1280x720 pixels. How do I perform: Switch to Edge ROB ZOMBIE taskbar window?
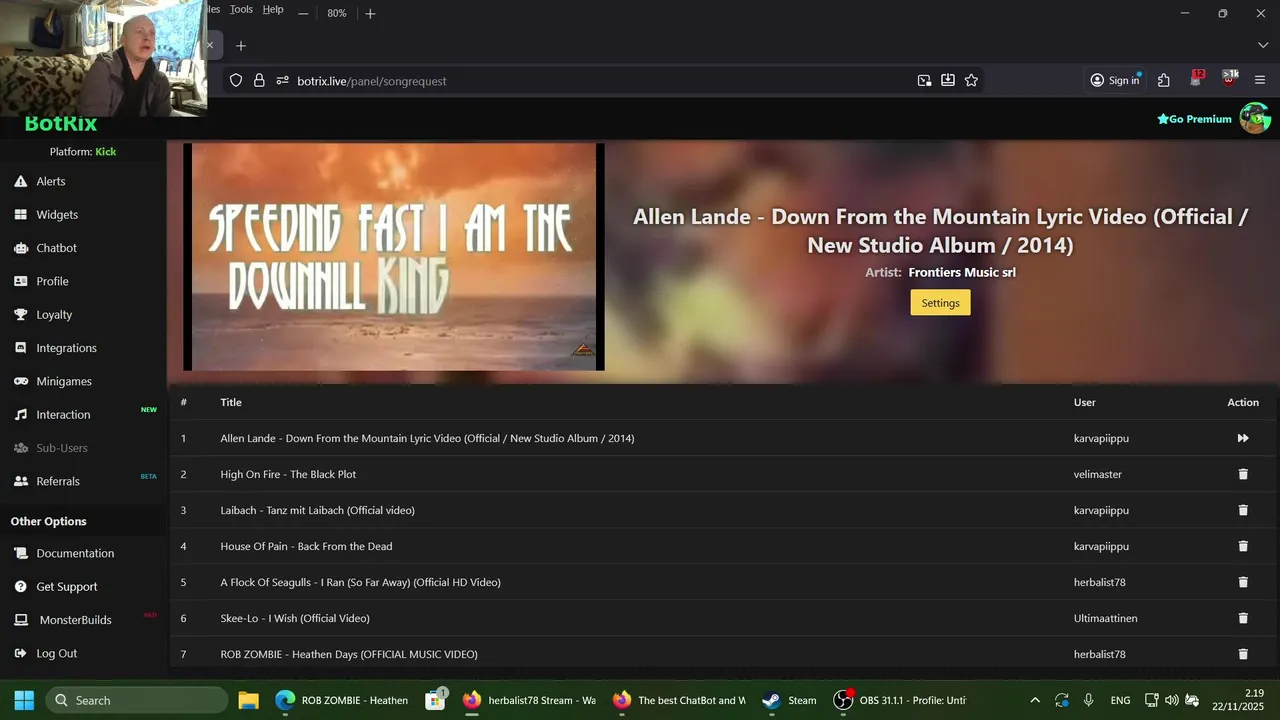coord(343,700)
